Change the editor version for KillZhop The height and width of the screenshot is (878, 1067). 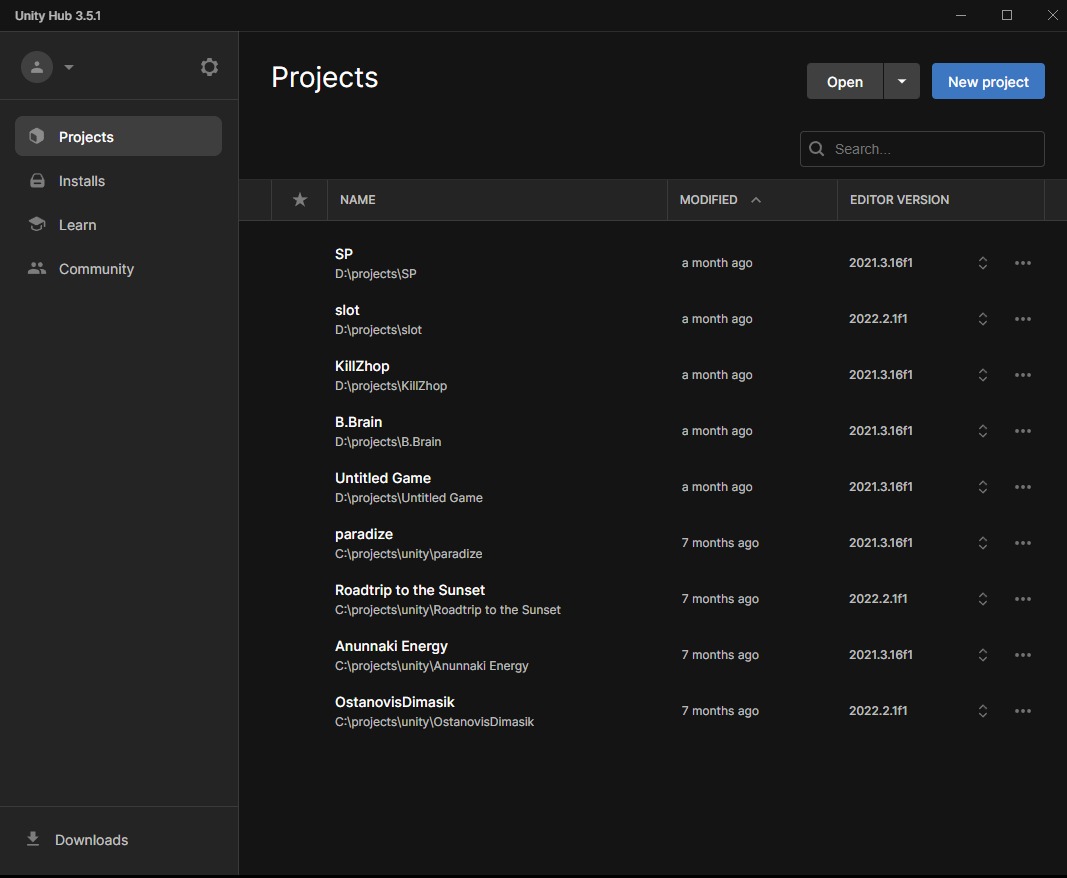pyautogui.click(x=983, y=374)
